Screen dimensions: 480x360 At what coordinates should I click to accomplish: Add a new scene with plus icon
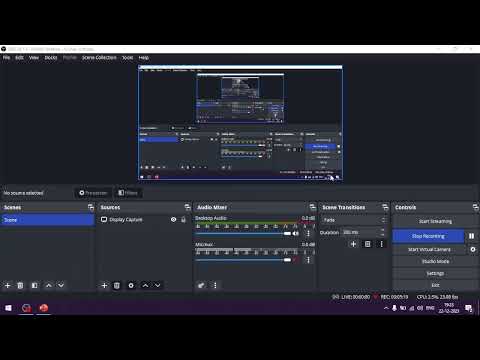tap(7, 285)
